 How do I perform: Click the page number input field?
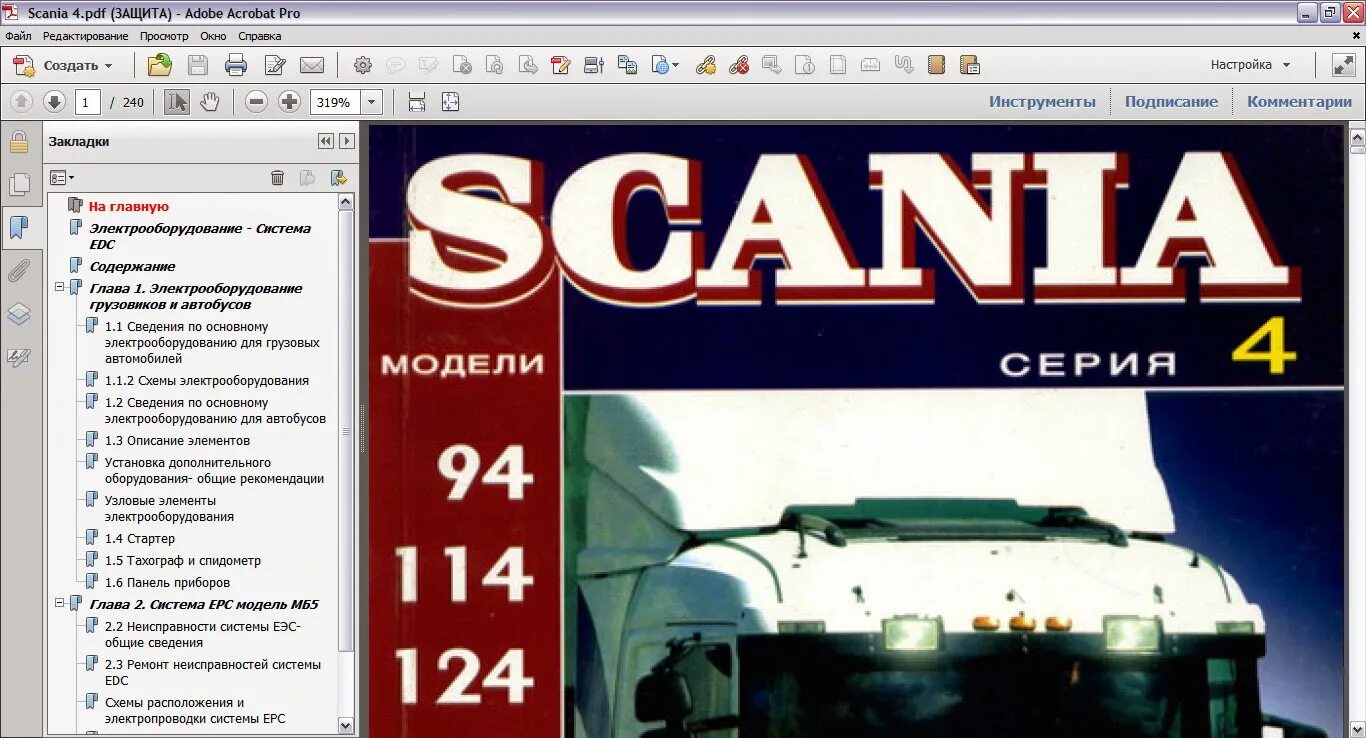(x=87, y=102)
